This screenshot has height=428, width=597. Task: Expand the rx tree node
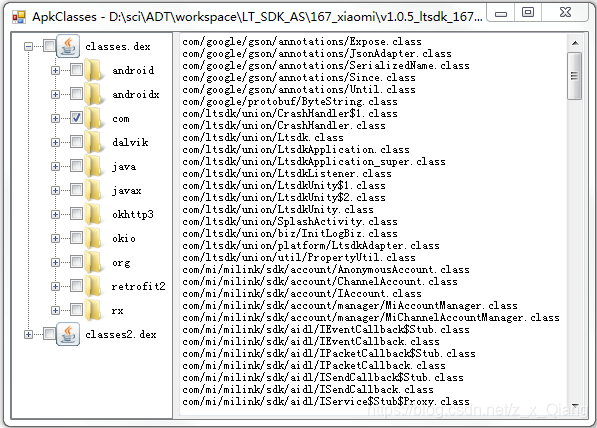pyautogui.click(x=55, y=310)
